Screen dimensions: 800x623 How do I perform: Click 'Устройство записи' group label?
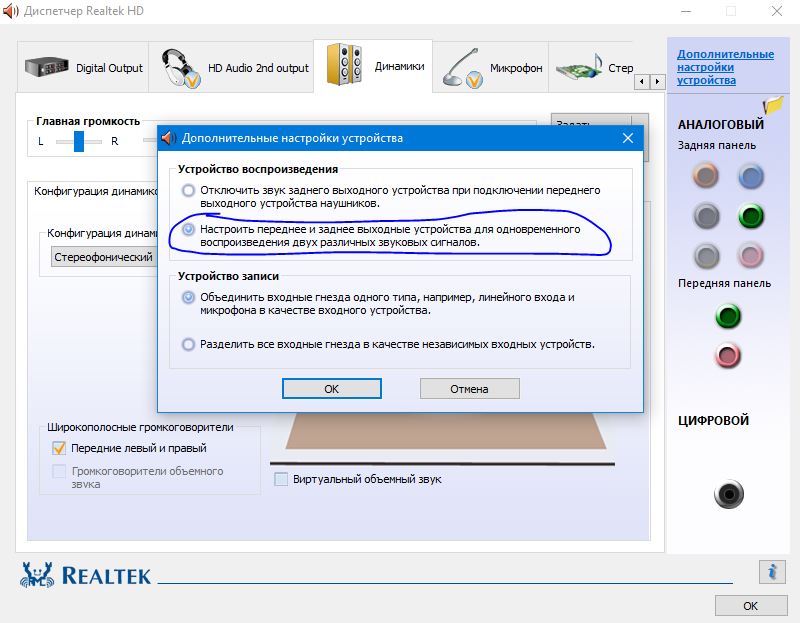tap(228, 276)
